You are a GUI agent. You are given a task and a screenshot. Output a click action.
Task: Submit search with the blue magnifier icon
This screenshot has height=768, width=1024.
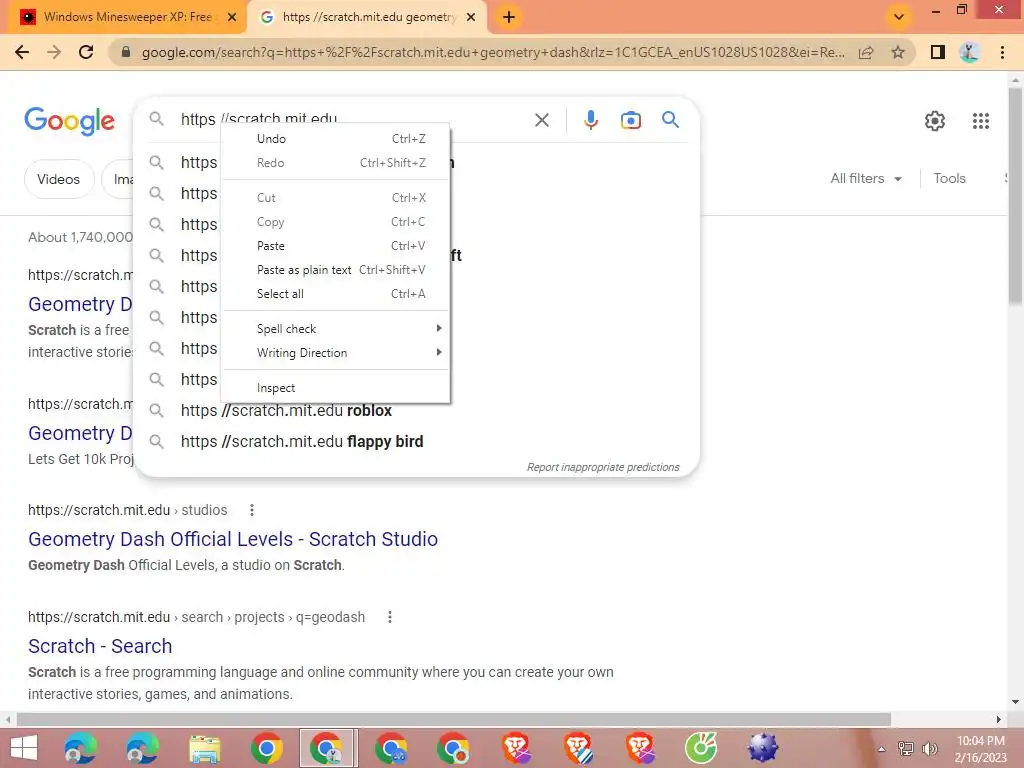pyautogui.click(x=670, y=120)
